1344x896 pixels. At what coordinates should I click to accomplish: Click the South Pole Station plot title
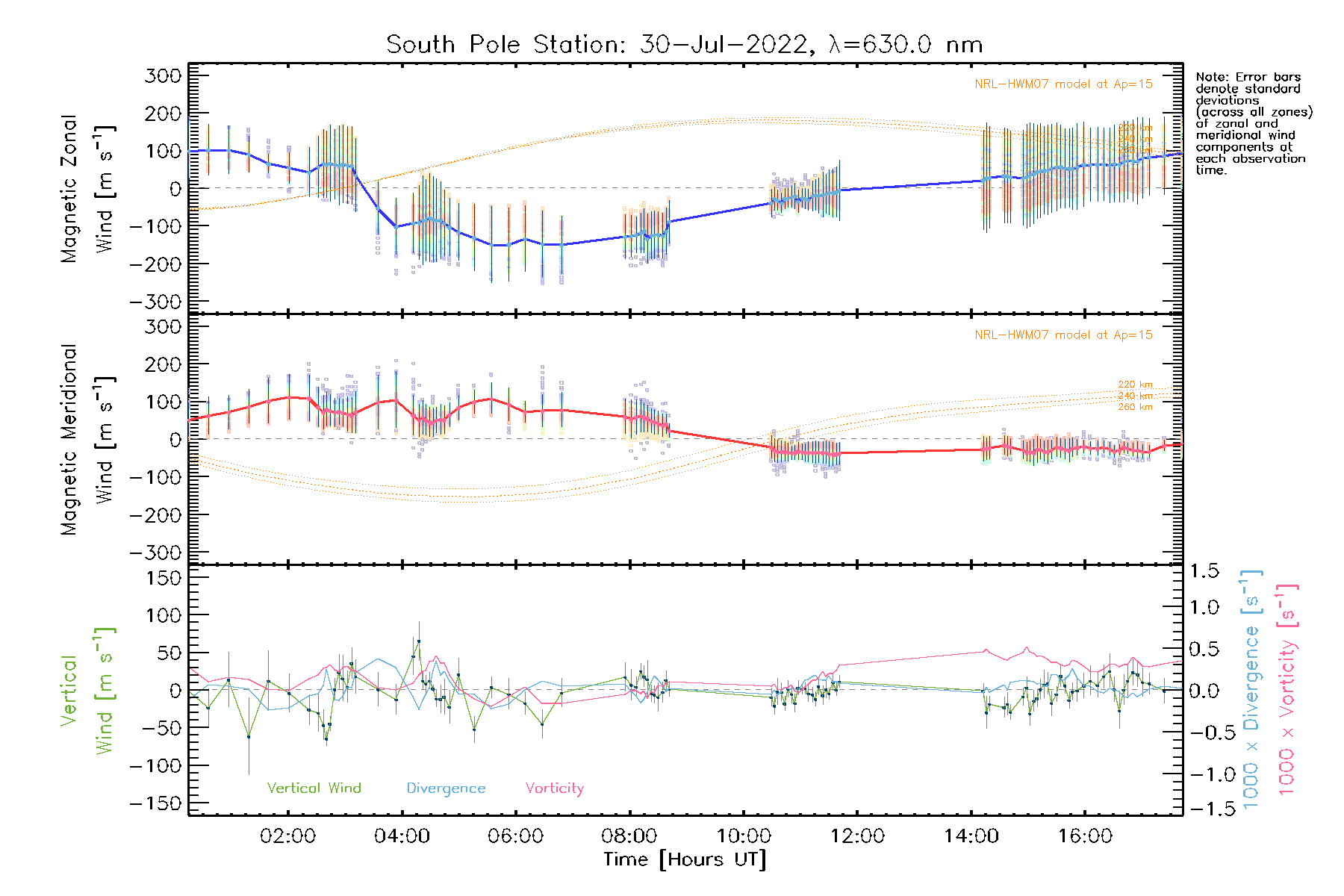(684, 45)
